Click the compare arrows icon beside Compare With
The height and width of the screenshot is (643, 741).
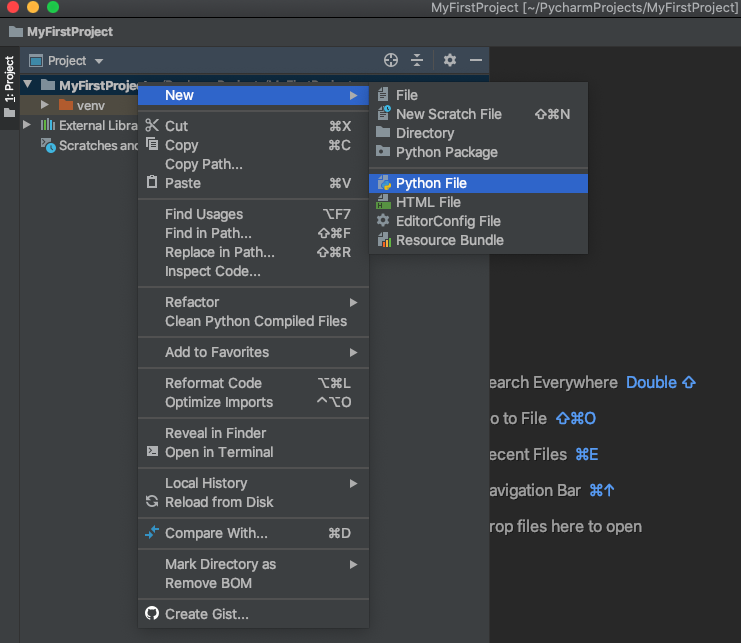[x=152, y=532]
